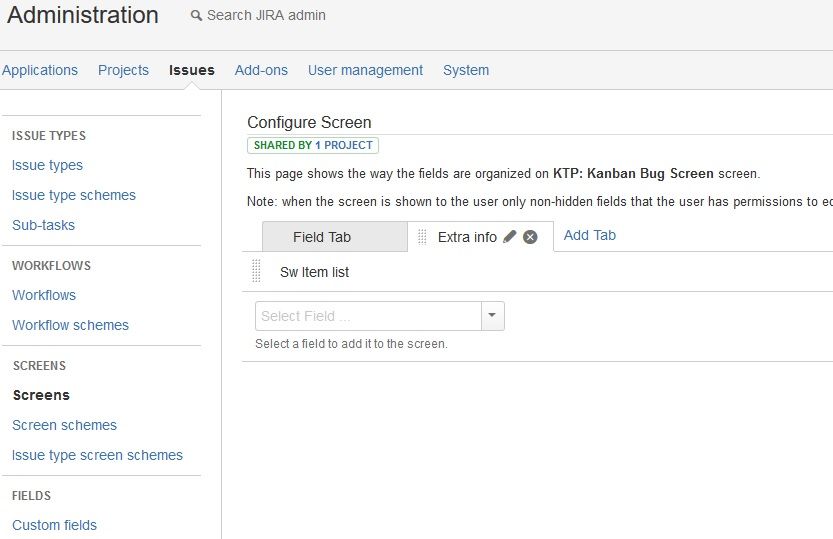Open Workflow schemes page
Viewport: 833px width, 539px height.
point(71,325)
